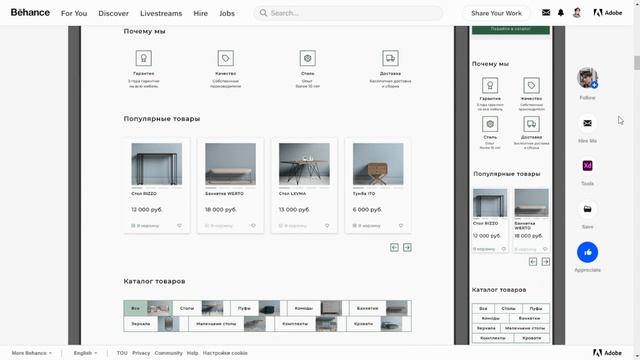Image resolution: width=640 pixels, height=360 pixels.
Task: Open the Adobe XD Tools icon
Action: [x=587, y=166]
